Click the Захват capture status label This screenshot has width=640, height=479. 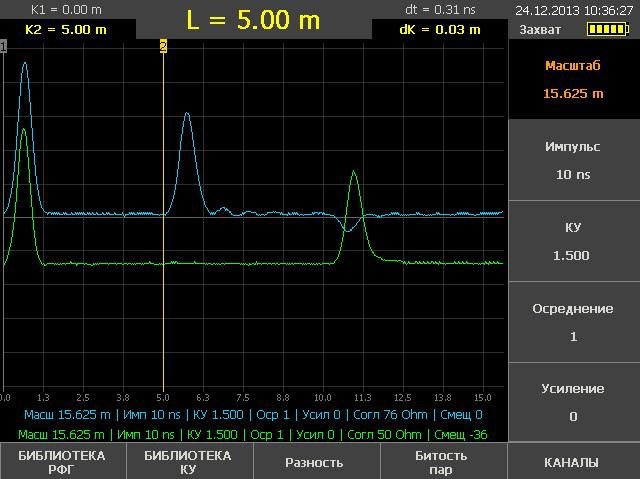[x=540, y=30]
